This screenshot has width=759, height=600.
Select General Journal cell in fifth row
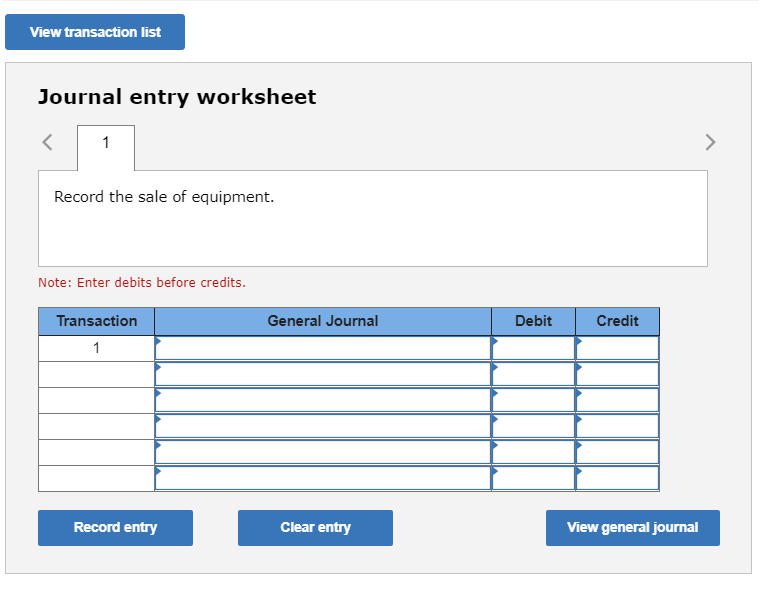coord(323,452)
